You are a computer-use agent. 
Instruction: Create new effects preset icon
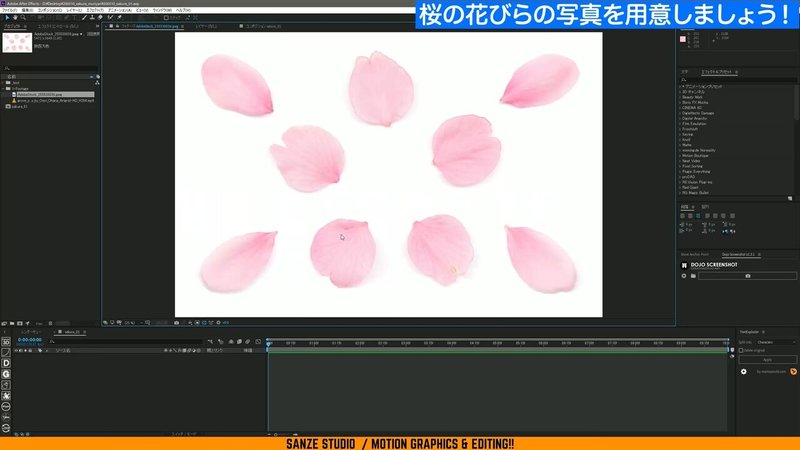tap(790, 198)
